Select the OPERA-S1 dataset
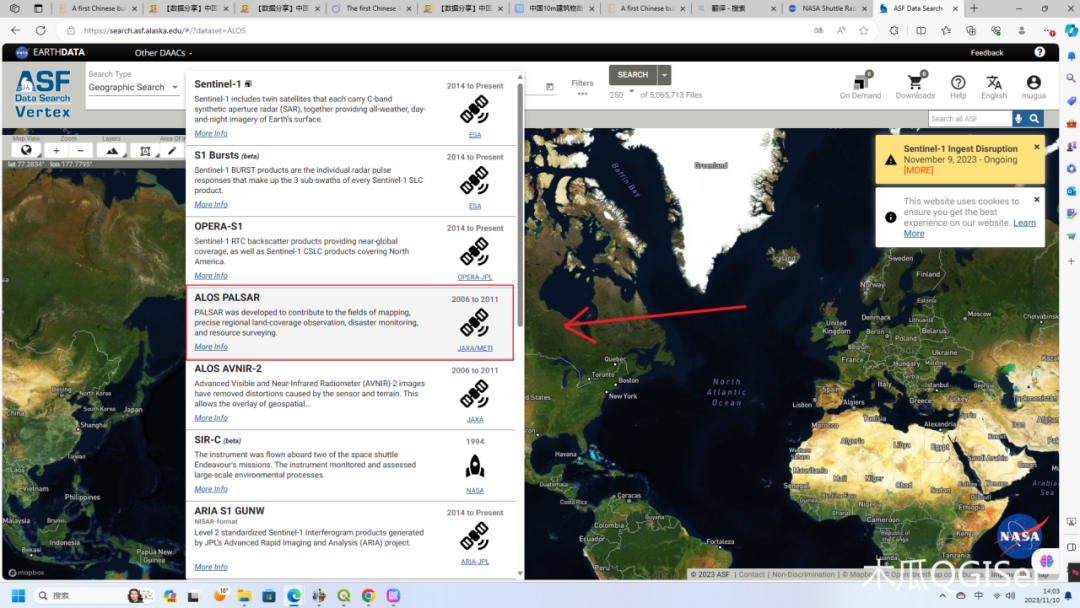This screenshot has height=608, width=1080. coord(350,251)
